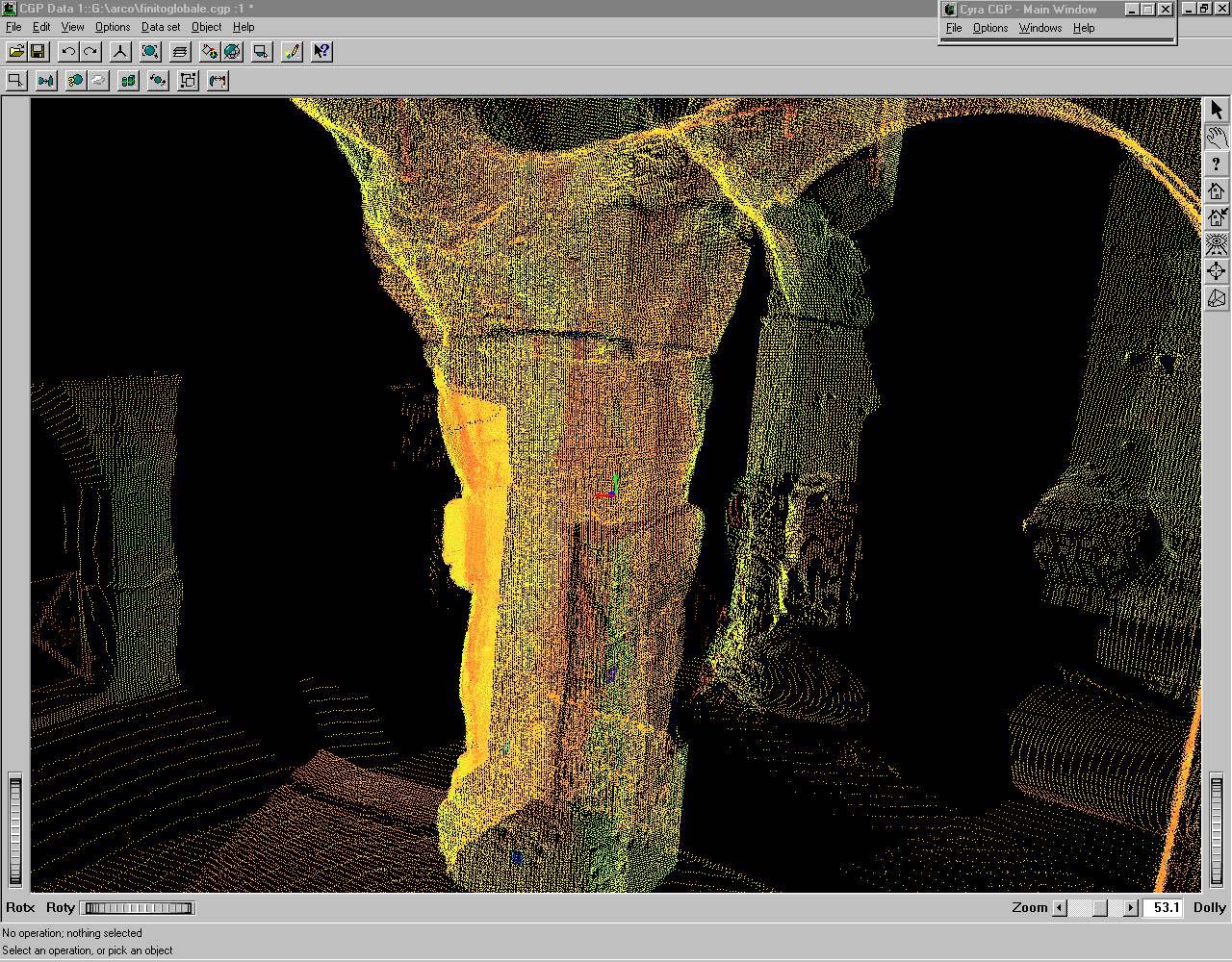Screen dimensions: 1232x962
Task: Click the Open file toolbar icon
Action: (x=16, y=52)
